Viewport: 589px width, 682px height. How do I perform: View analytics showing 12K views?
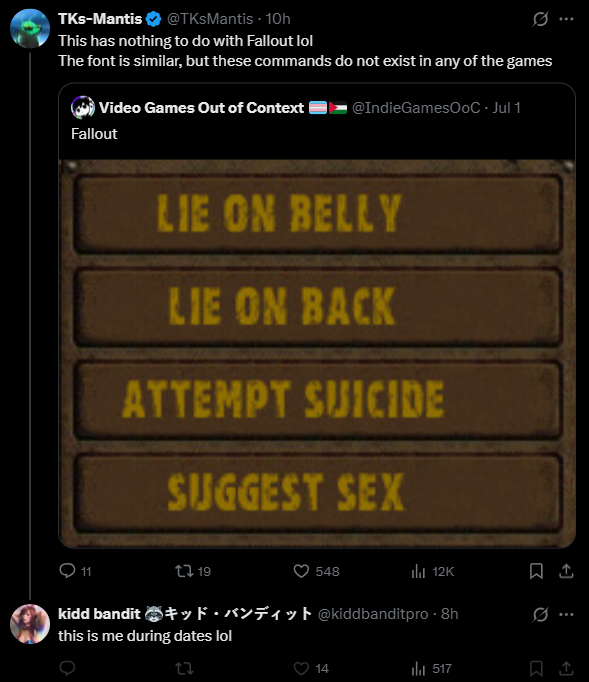pos(432,571)
